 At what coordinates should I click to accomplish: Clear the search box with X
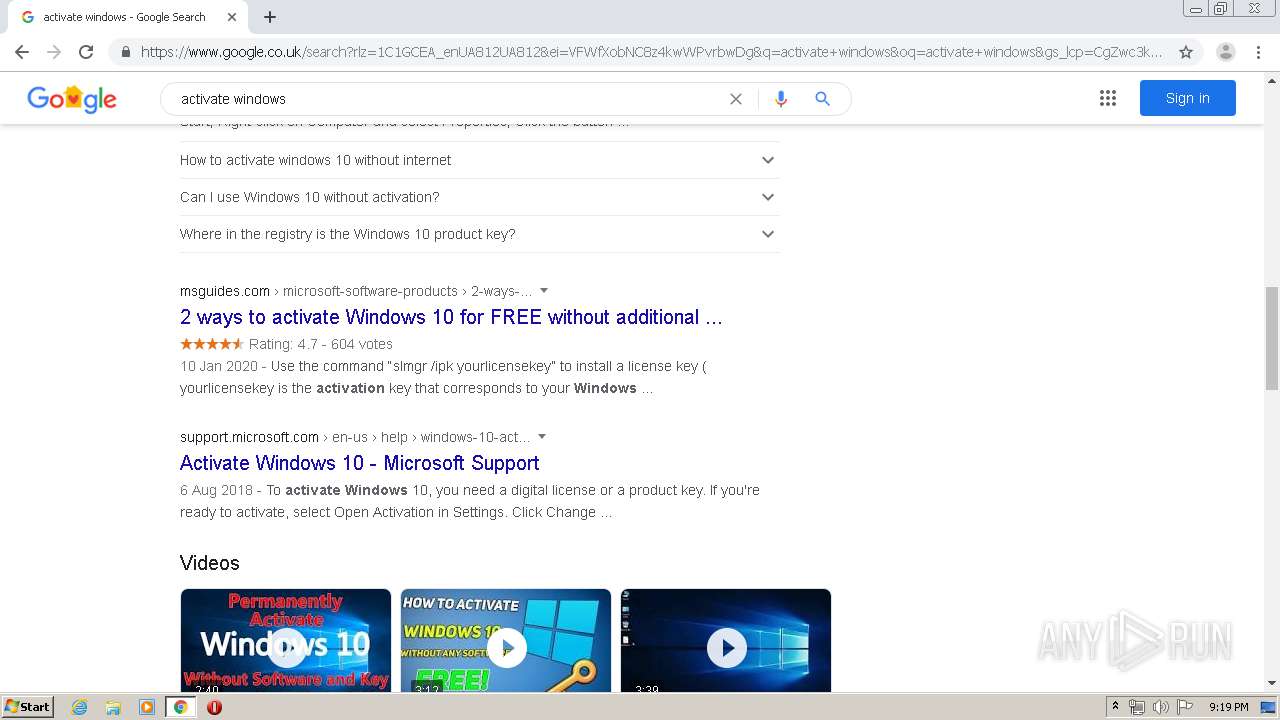[736, 99]
